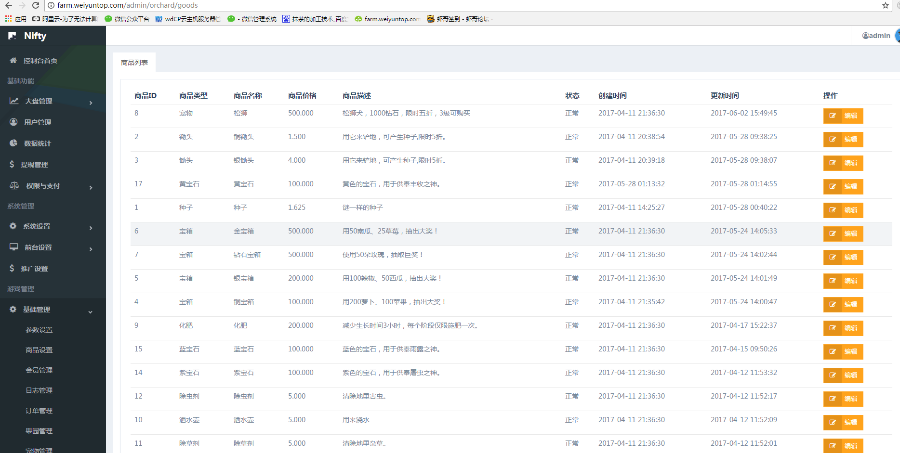
Task: Open 订单管理 in the sidebar submenu
Action: pos(39,410)
